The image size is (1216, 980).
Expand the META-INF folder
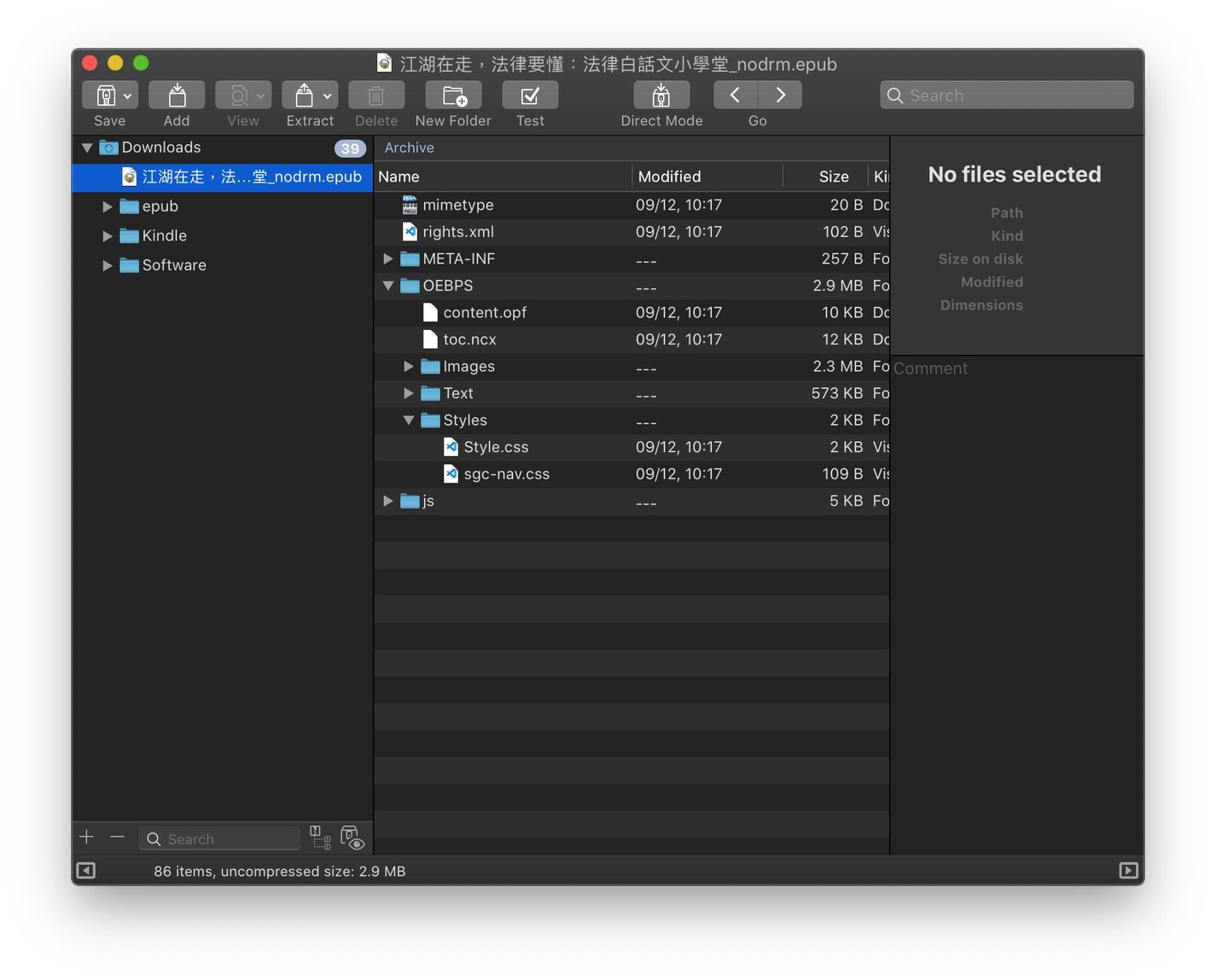(x=388, y=258)
